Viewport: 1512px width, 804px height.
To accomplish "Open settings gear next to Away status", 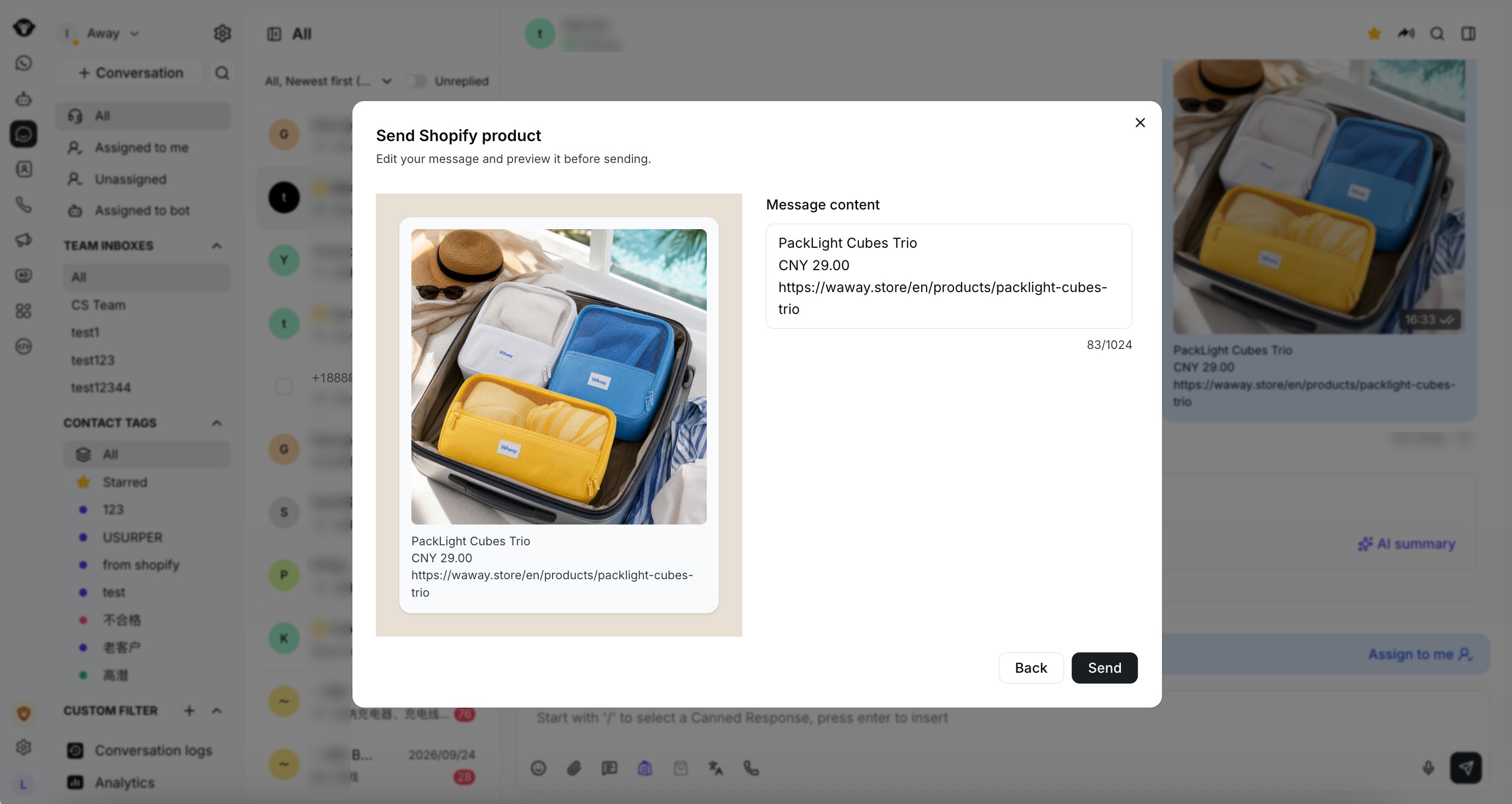I will (222, 33).
